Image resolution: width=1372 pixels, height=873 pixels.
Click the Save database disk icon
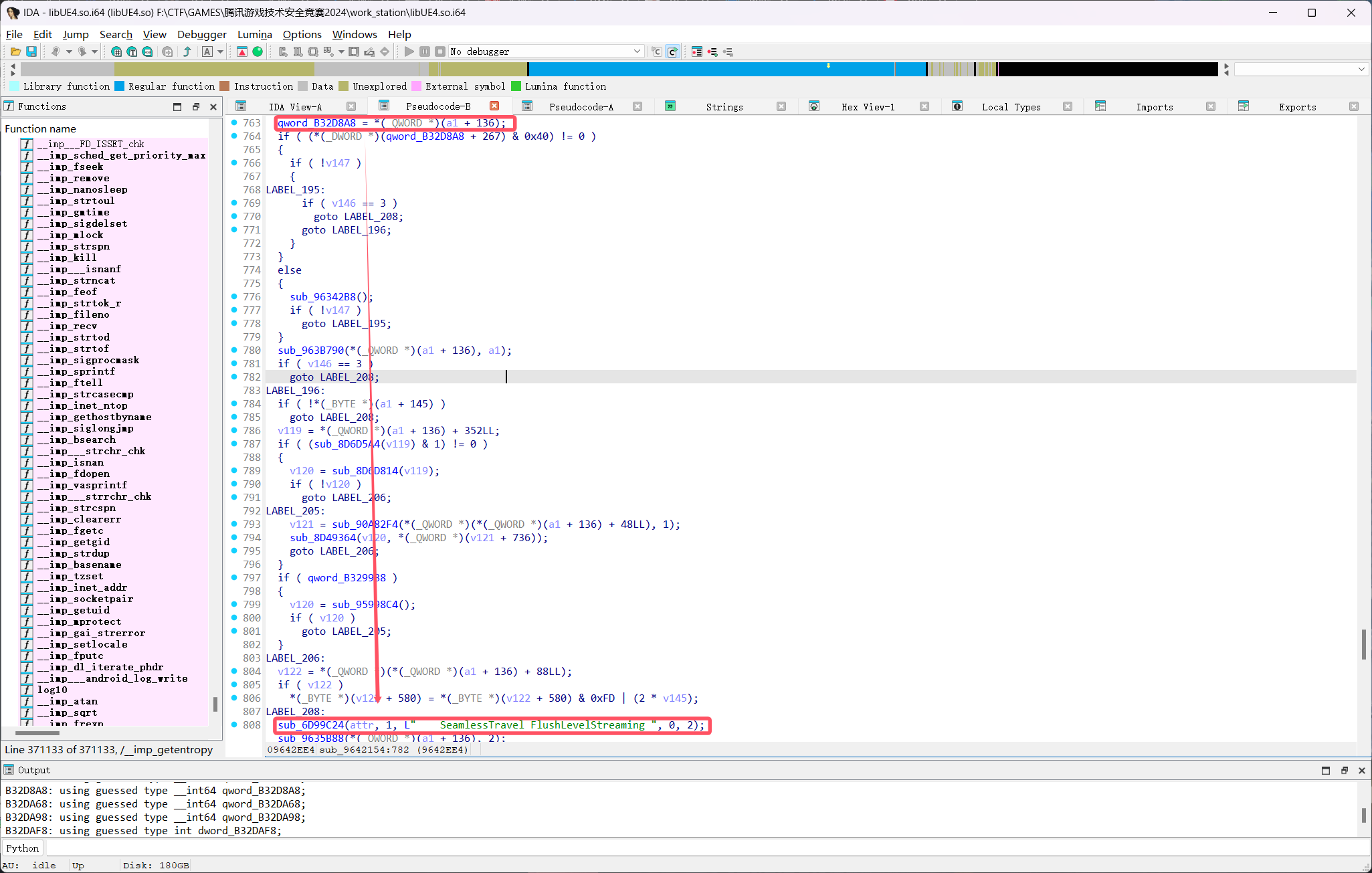(x=31, y=52)
